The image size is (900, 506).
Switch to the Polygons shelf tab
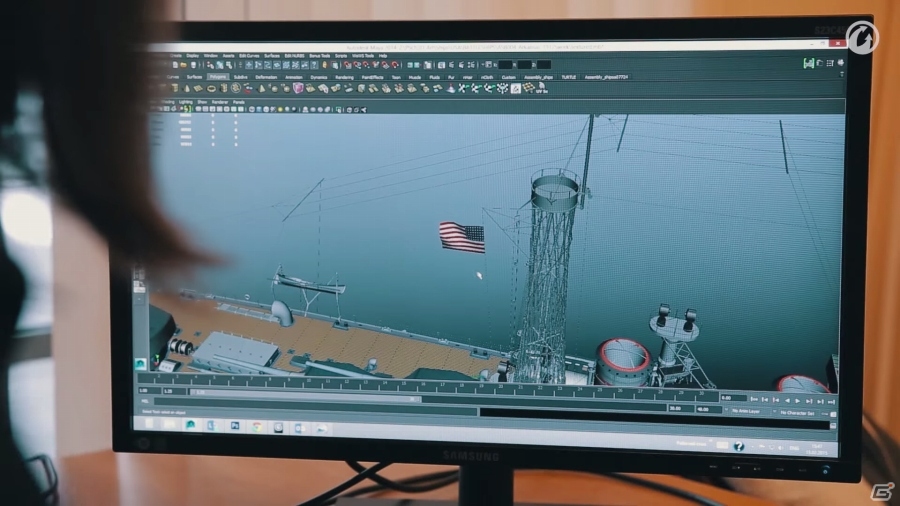tap(218, 77)
